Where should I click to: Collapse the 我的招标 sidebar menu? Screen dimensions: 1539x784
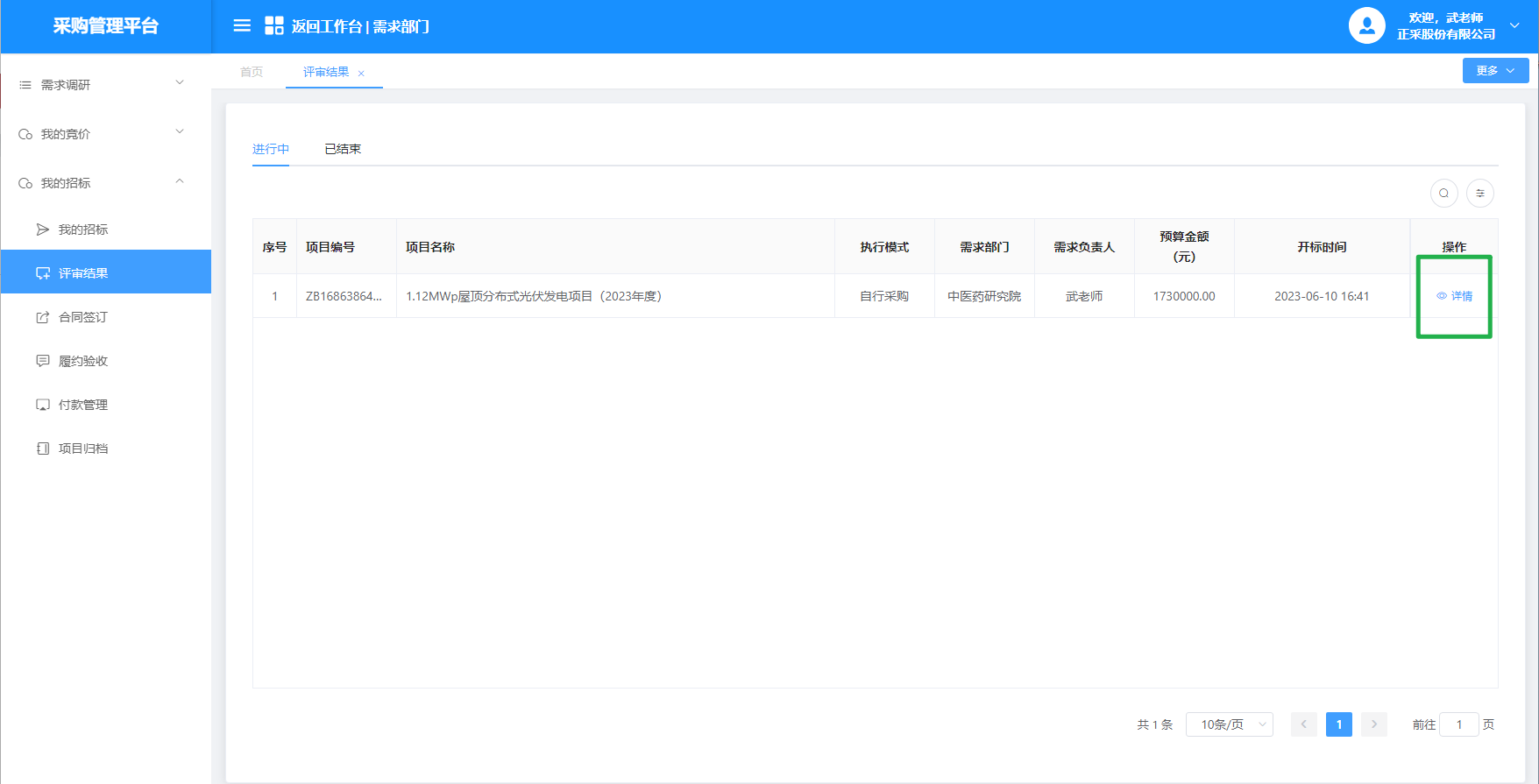105,183
